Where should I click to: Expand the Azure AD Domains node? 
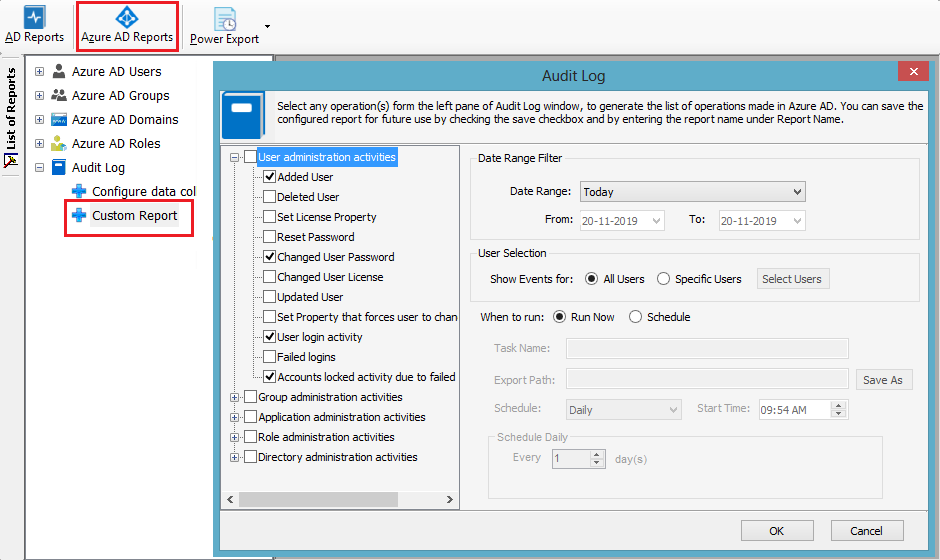pyautogui.click(x=40, y=119)
